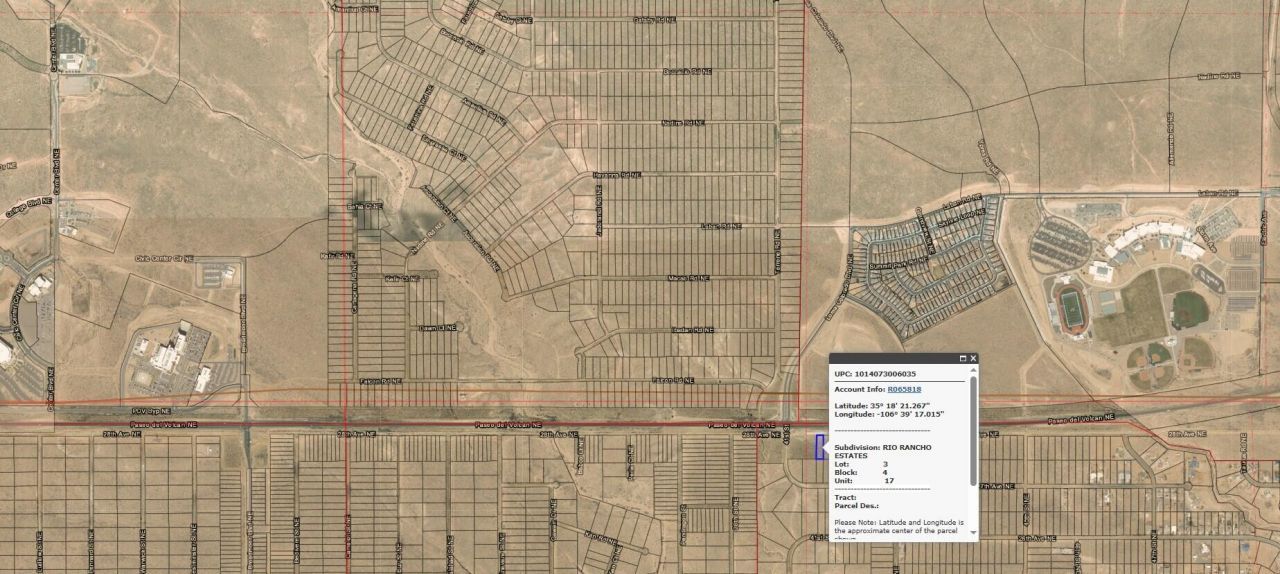Click the popup scrollbar down arrow

pyautogui.click(x=974, y=534)
